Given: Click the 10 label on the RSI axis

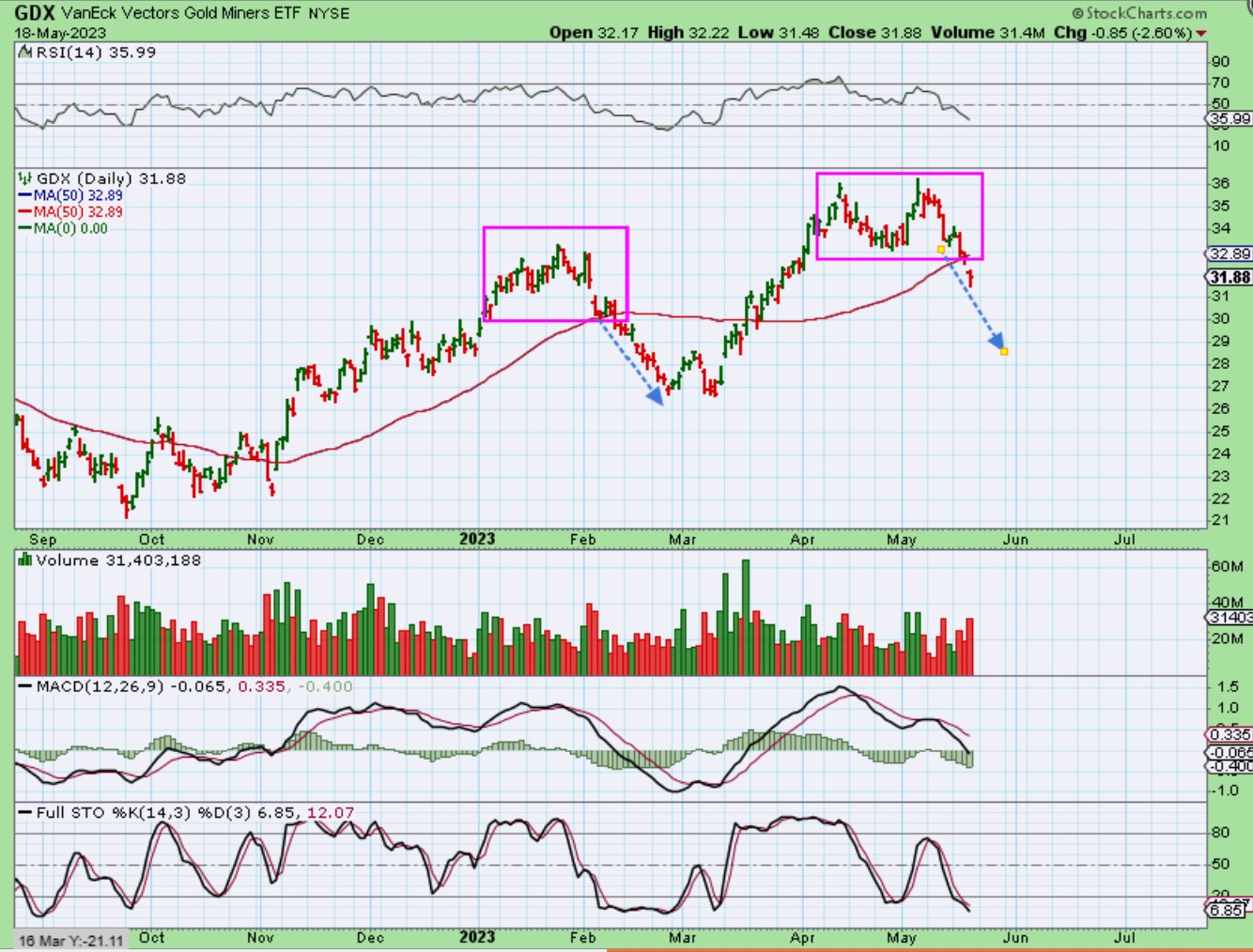Looking at the screenshot, I should point(1220,146).
